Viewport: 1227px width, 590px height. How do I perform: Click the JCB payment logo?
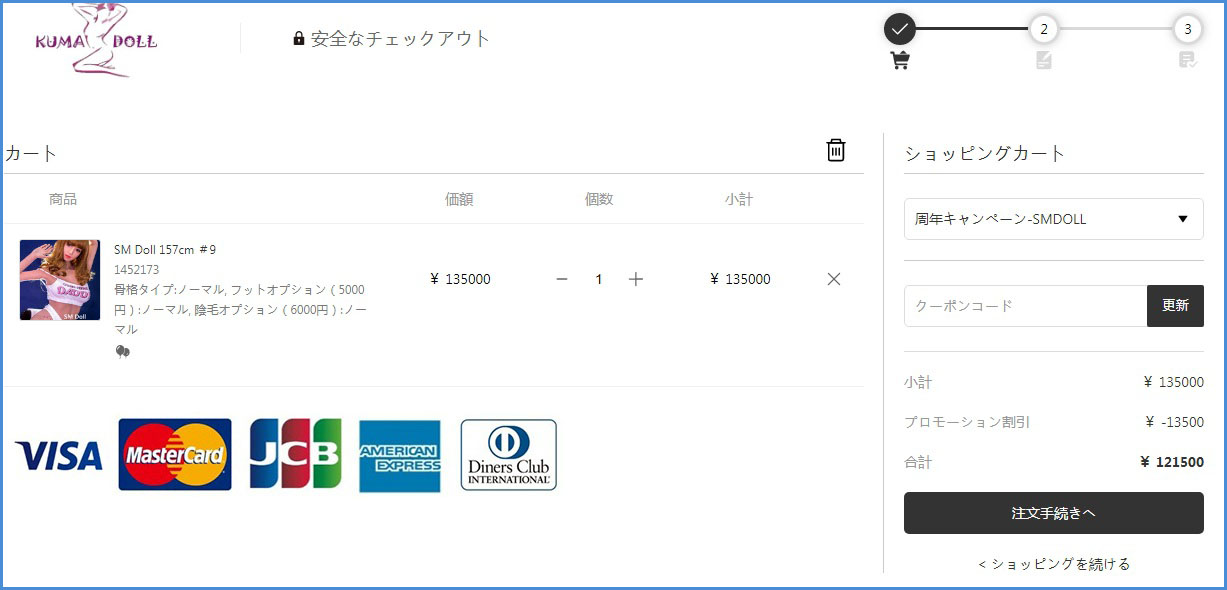tap(295, 454)
